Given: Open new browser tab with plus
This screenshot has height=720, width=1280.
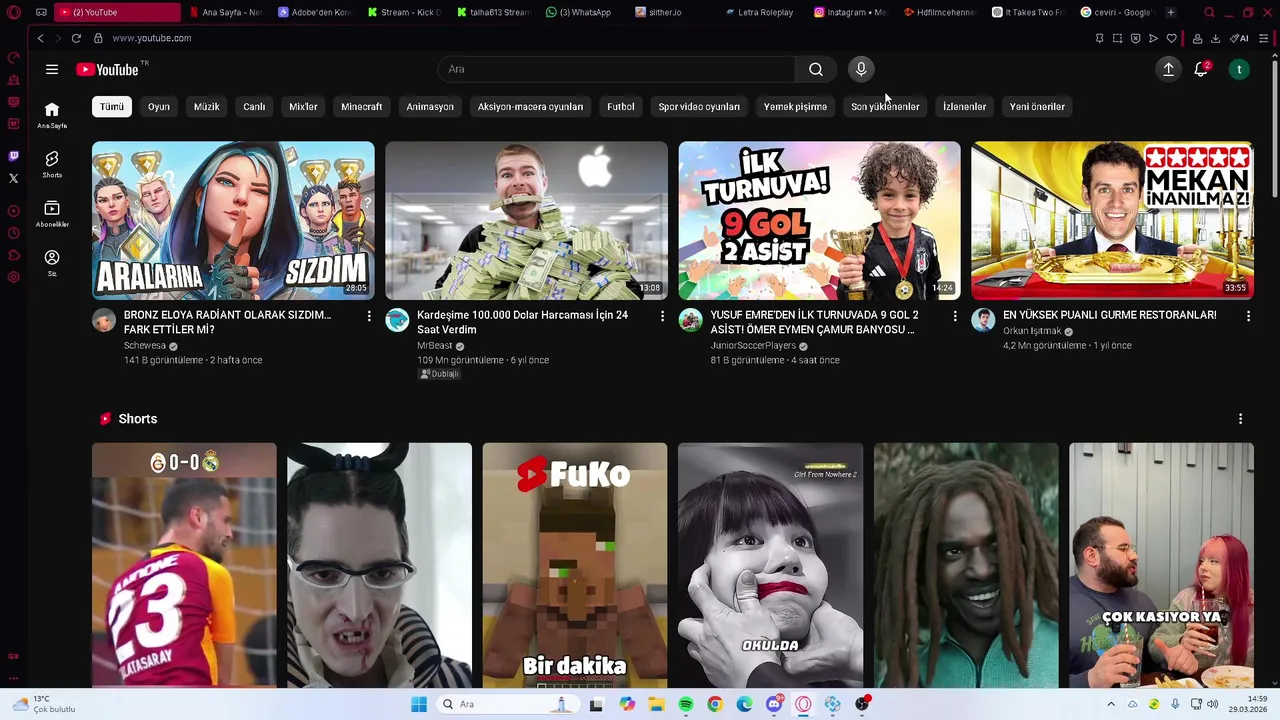Looking at the screenshot, I should point(1171,12).
